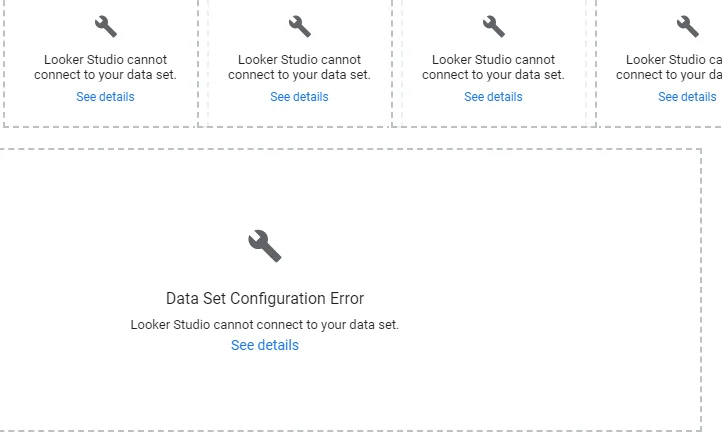Image resolution: width=722 pixels, height=438 pixels.
Task: Click the error message below the Configuration Error heading
Action: pyautogui.click(x=264, y=325)
